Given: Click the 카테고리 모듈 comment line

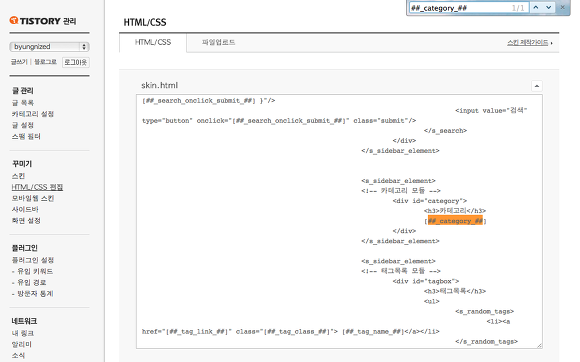Looking at the screenshot, I should 401,191.
